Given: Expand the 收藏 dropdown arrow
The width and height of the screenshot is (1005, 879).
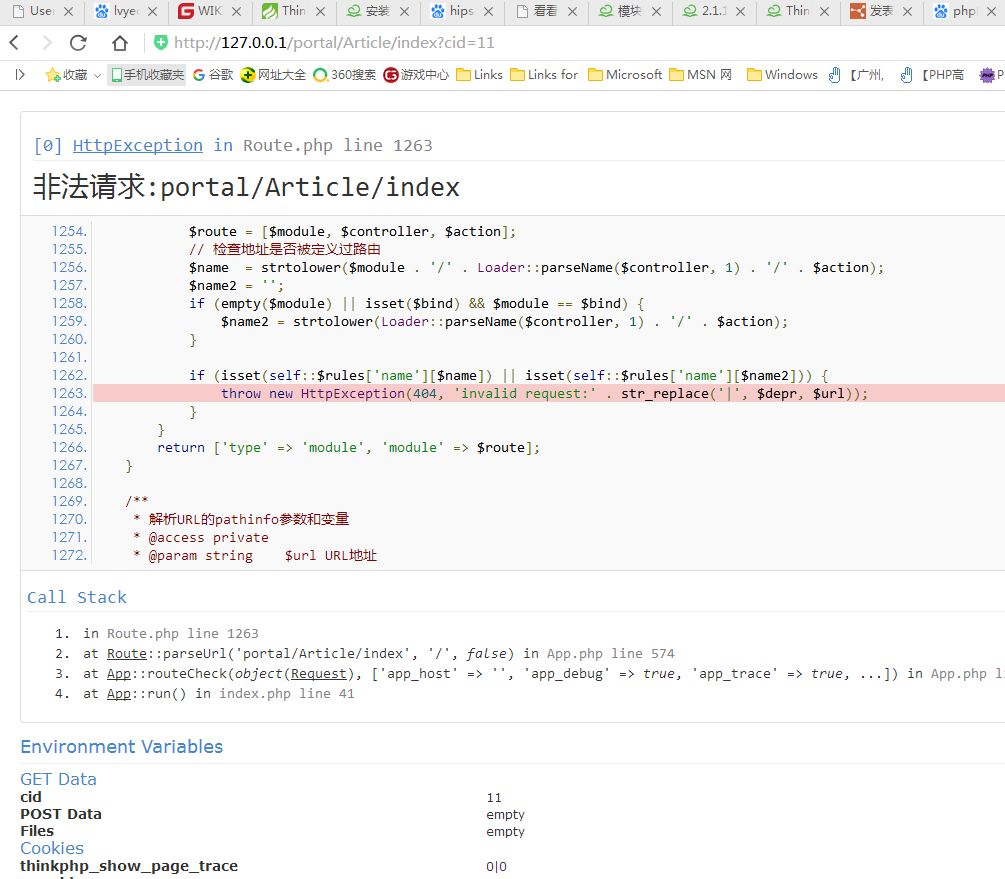Looking at the screenshot, I should (97, 76).
